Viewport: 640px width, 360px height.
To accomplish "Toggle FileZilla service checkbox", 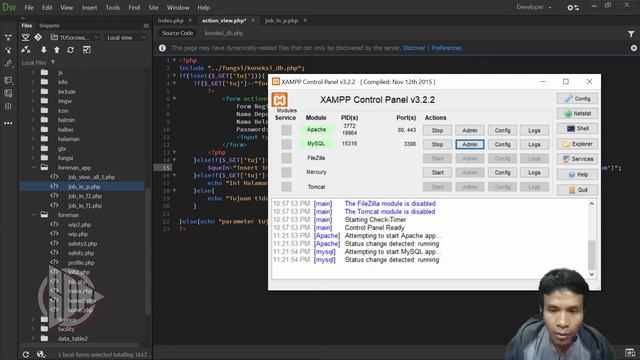I will [286, 158].
